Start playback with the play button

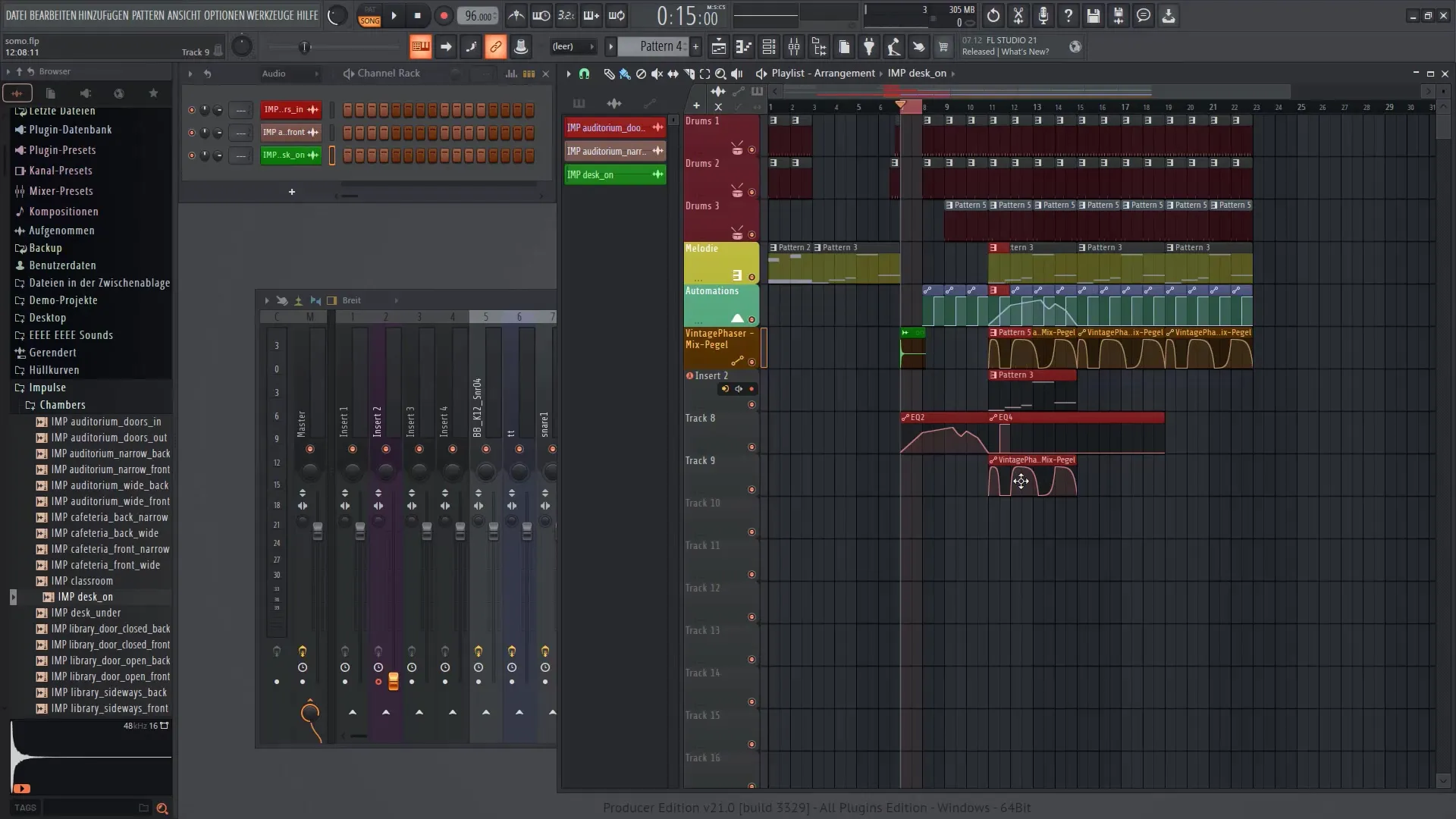click(394, 15)
